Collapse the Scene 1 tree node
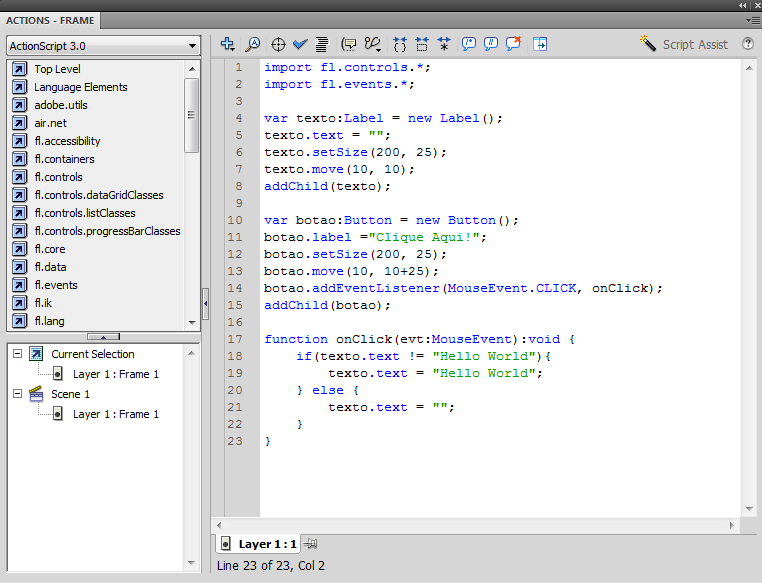Viewport: 762px width, 583px height. click(17, 394)
